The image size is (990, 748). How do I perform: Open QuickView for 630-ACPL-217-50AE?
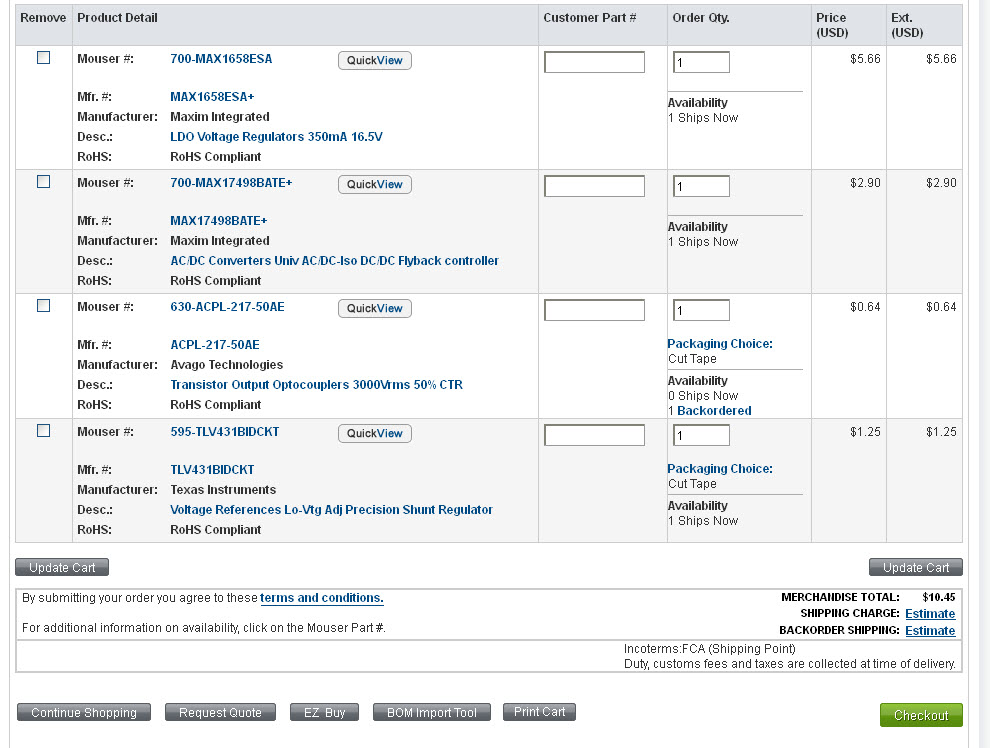374,309
